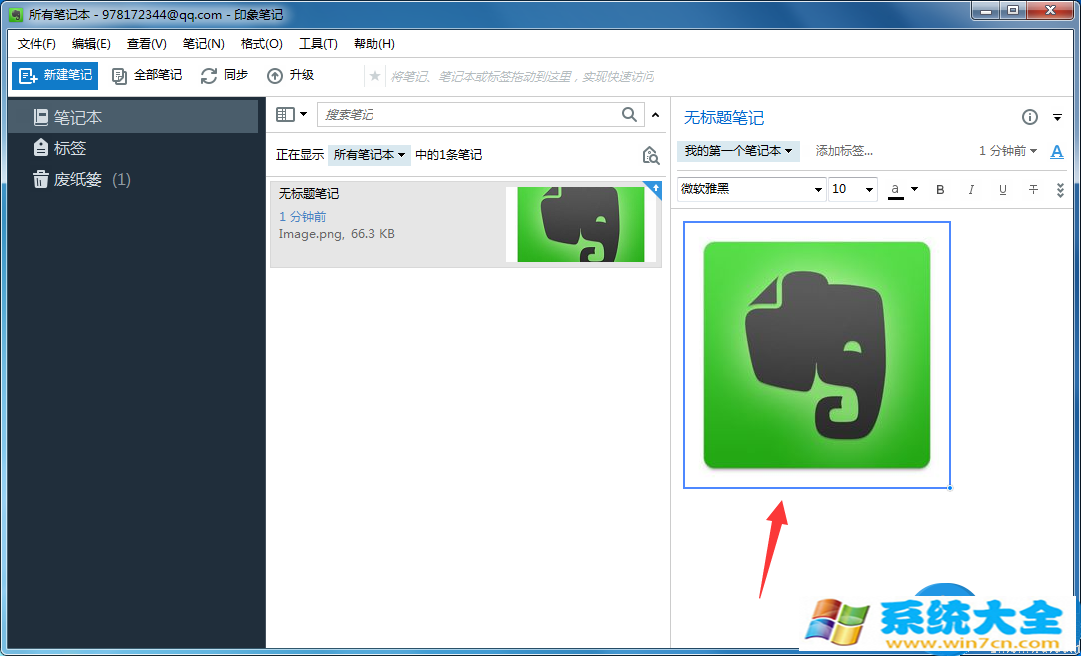Open the Edit (编辑) menu
This screenshot has height=656, width=1081.
91,43
